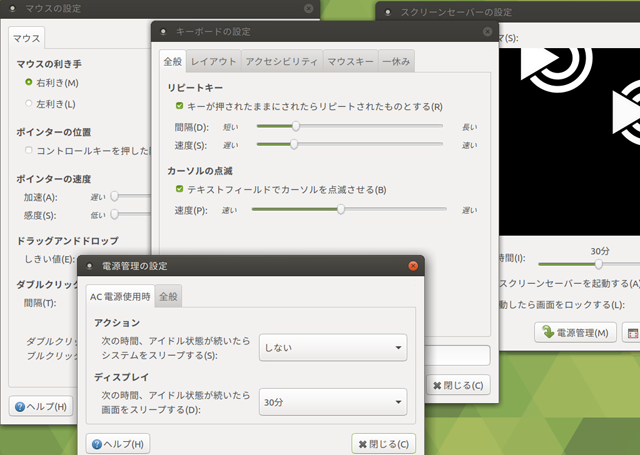
Task: Open the display sleep 30分 dropdown
Action: [x=333, y=402]
